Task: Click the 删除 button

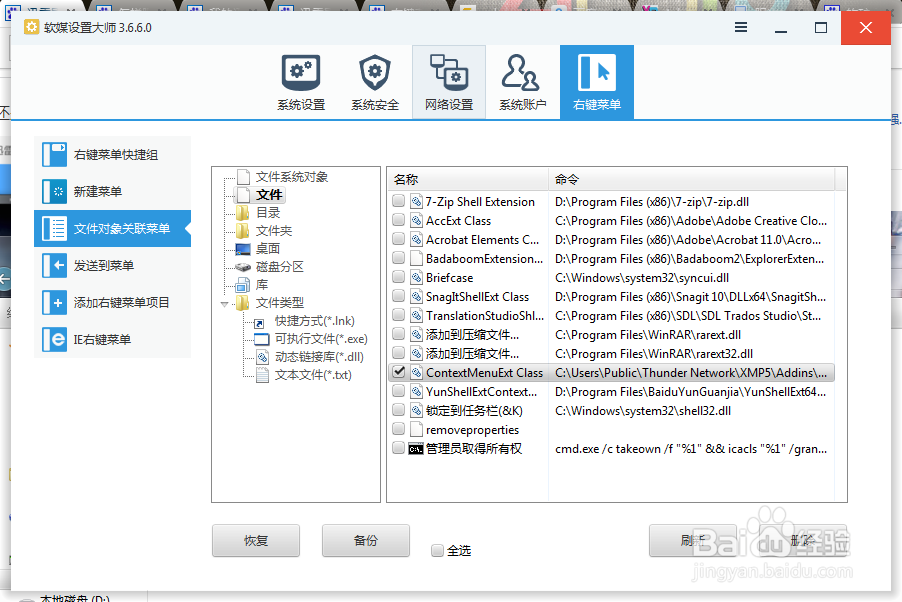Action: 803,541
